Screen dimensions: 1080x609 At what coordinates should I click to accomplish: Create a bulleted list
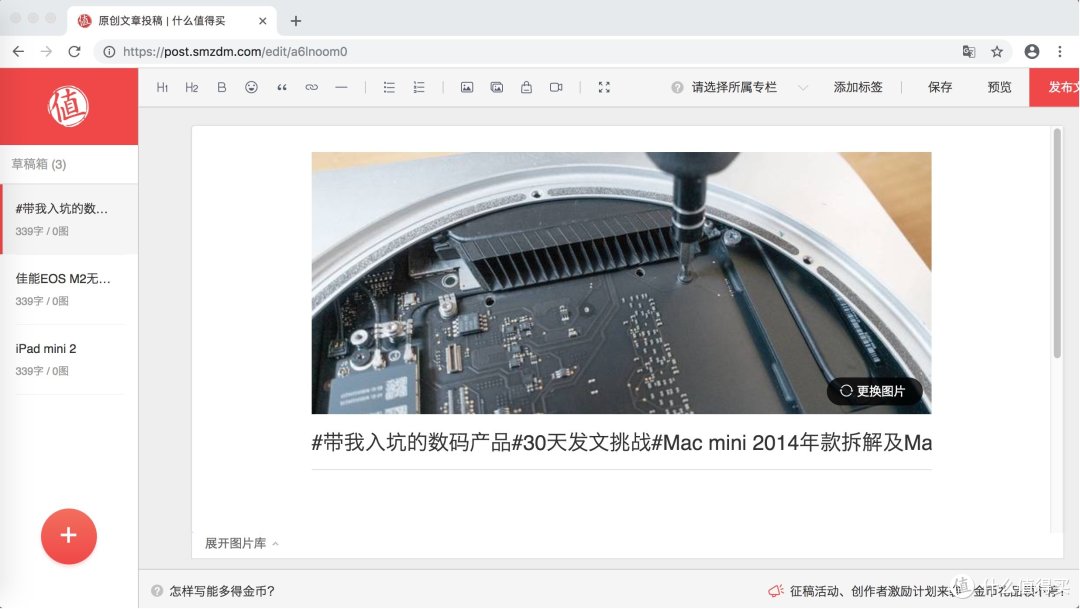pyautogui.click(x=389, y=87)
